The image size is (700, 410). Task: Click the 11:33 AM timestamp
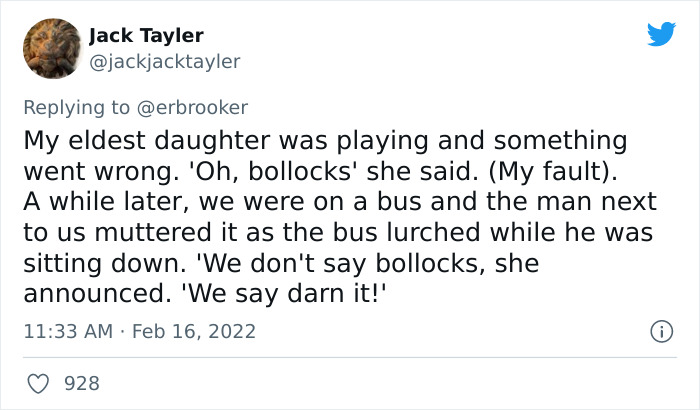pyautogui.click(x=65, y=331)
